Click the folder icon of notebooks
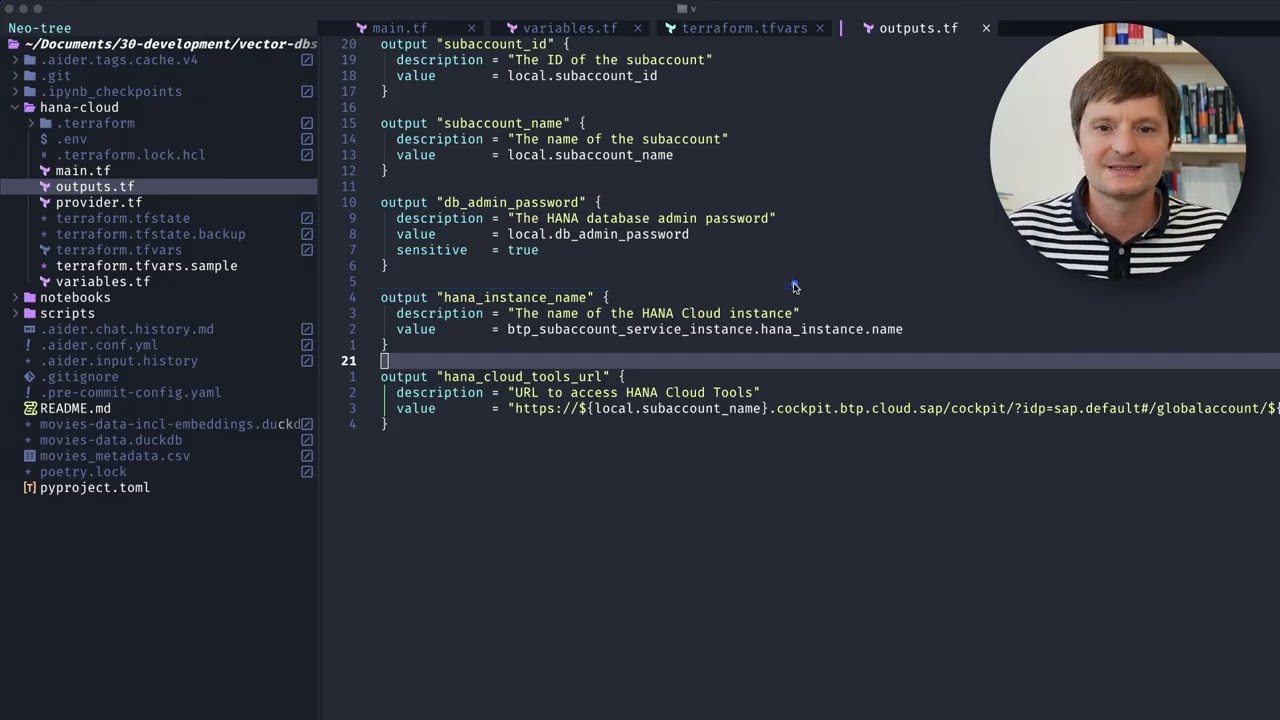This screenshot has width=1280, height=720. coord(30,298)
